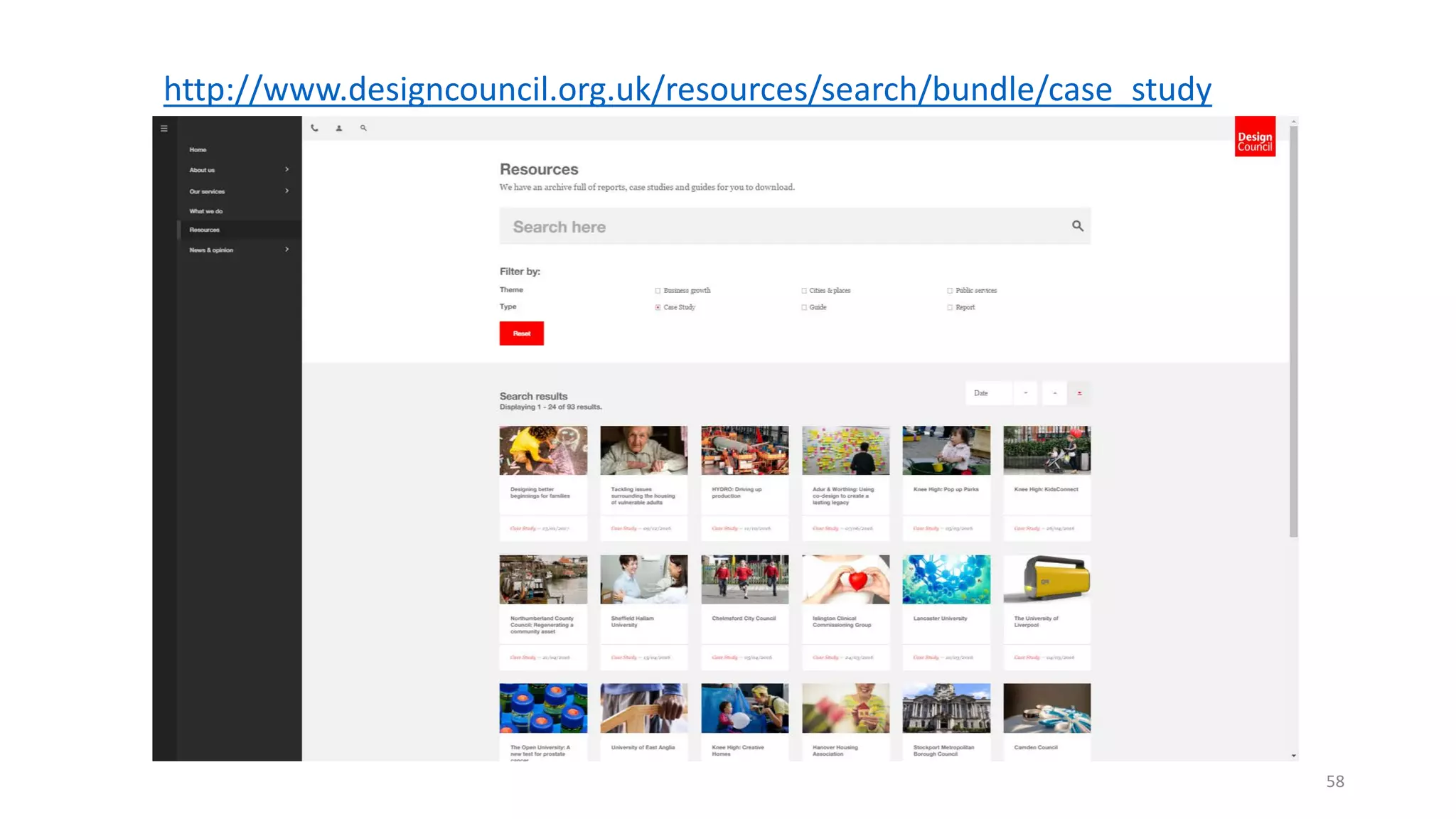Open Adur & Worthing case study thumbnail

[x=845, y=450]
